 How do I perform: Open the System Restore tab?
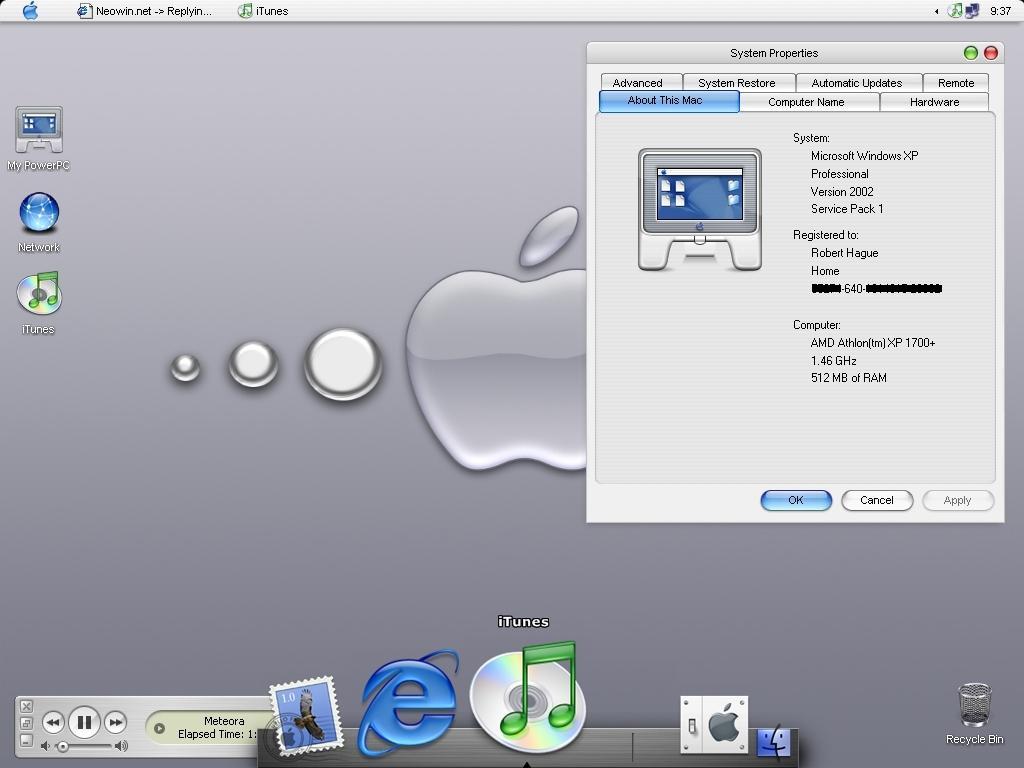tap(737, 83)
